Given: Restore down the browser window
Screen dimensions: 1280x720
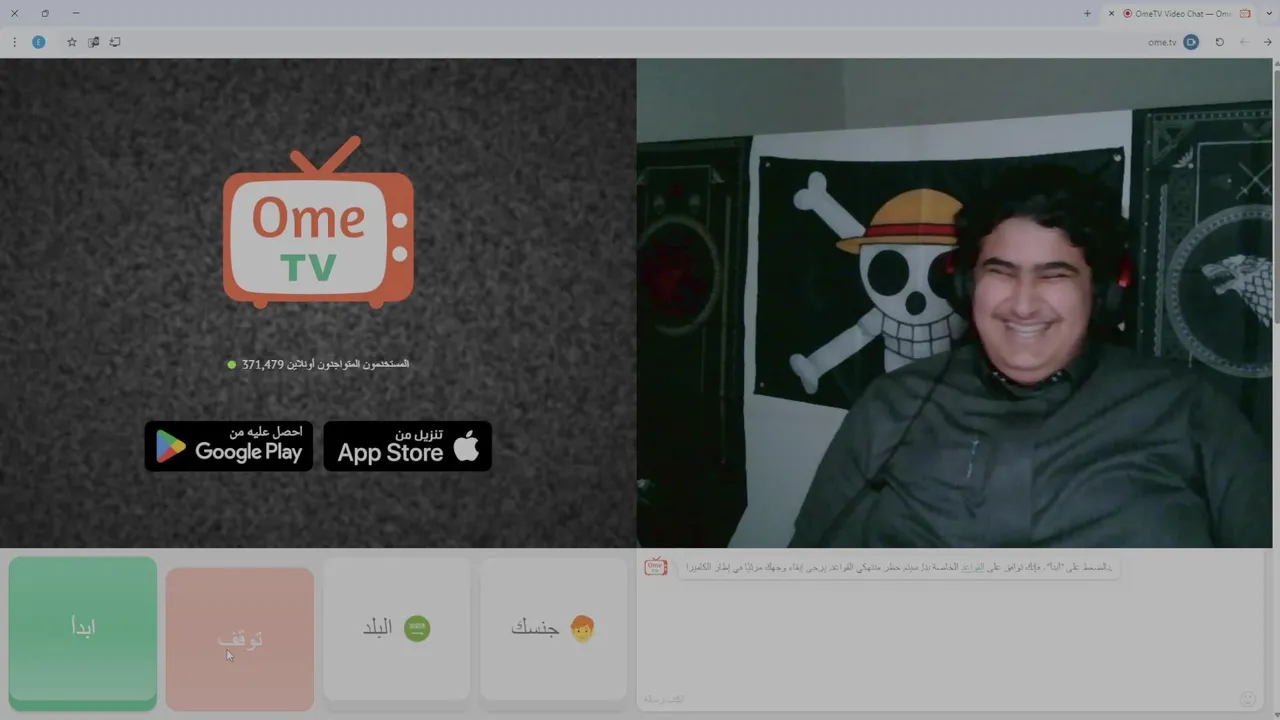Looking at the screenshot, I should pyautogui.click(x=45, y=14).
